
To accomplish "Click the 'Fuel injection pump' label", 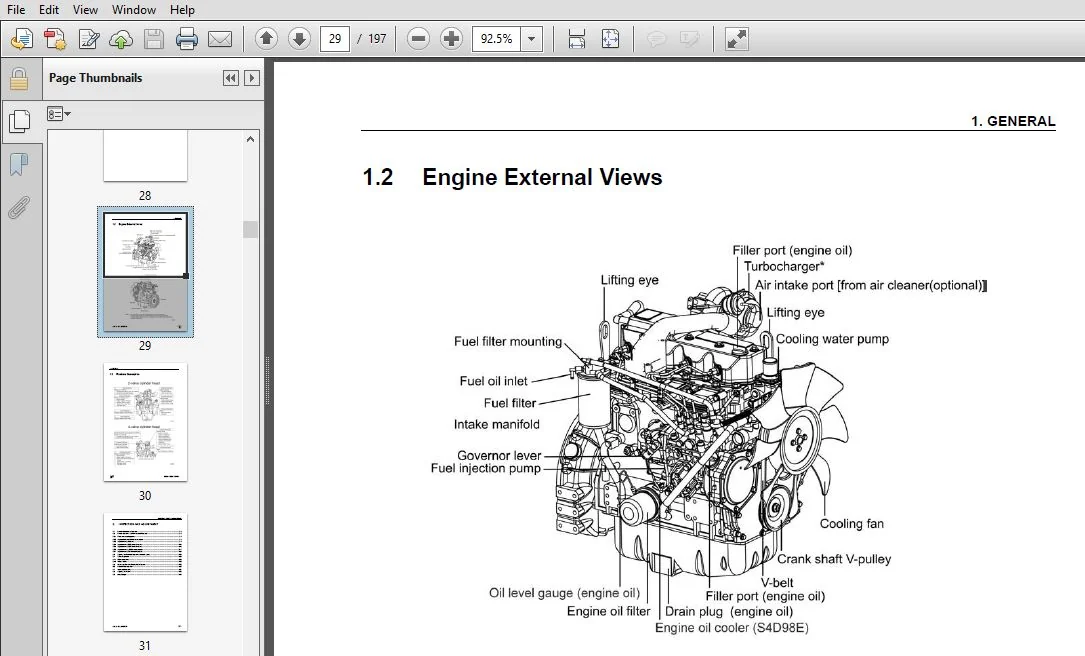I will tap(485, 468).
